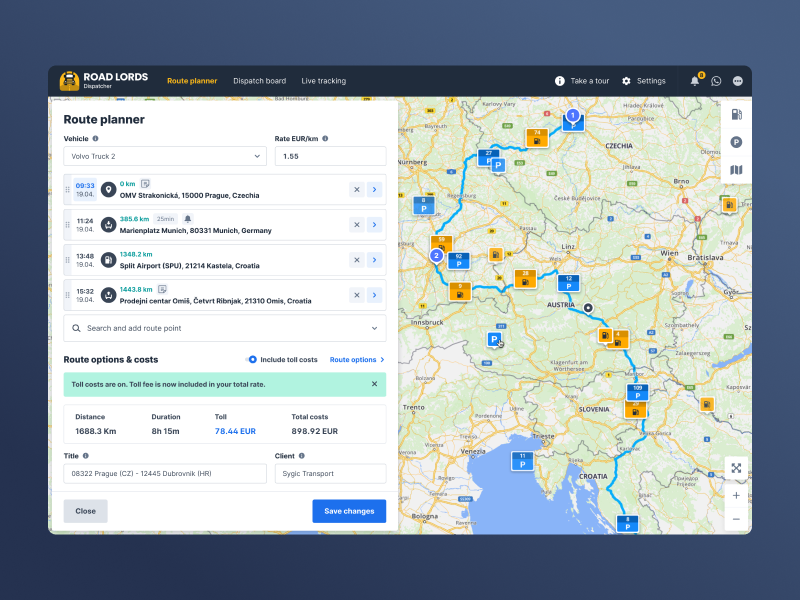
Task: Remove the Prodejni centar Omiš waypoint
Action: (x=357, y=295)
